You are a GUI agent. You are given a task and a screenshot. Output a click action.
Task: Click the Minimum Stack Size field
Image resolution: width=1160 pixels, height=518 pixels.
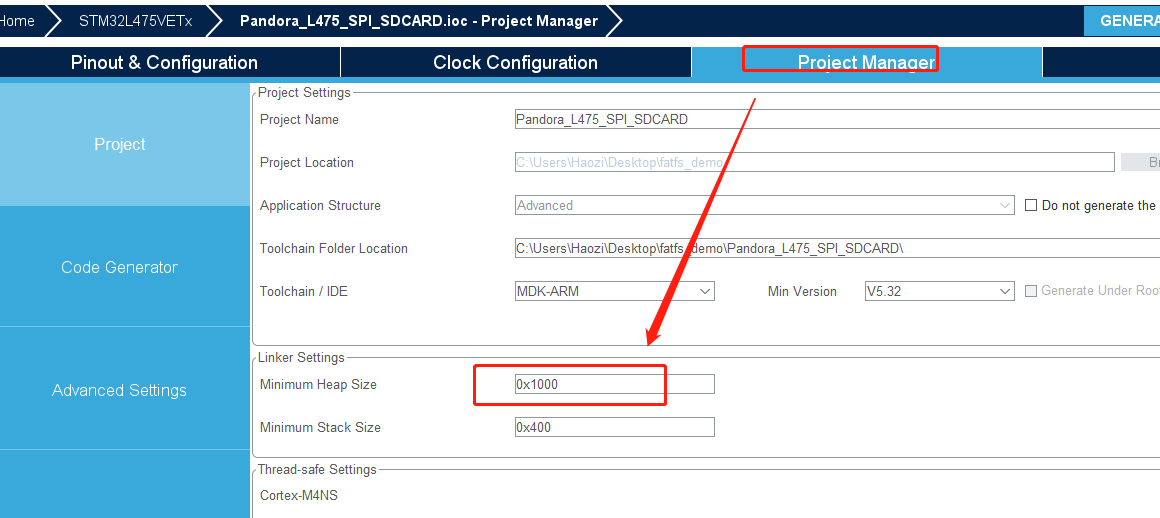615,427
